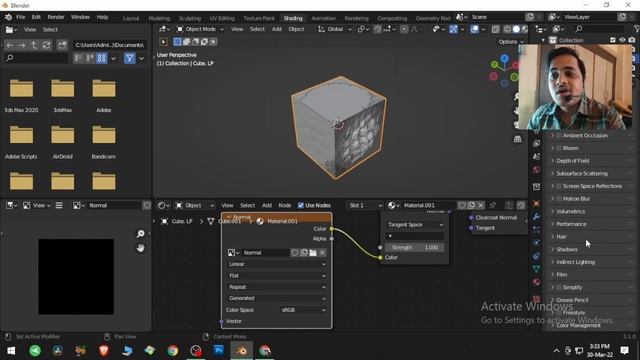This screenshot has width=640, height=360.
Task: Click the Blender taskbar icon
Action: pos(242,351)
